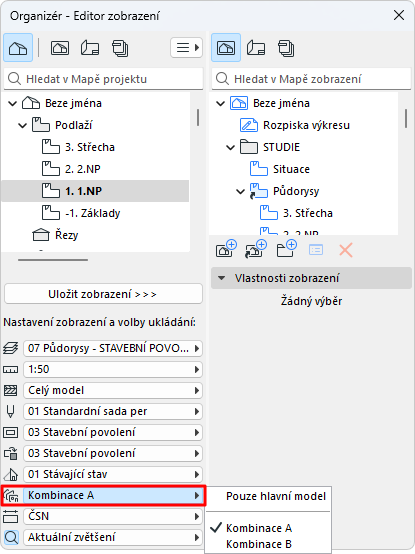
Task: Click the scale ruler icon
Action: [11, 370]
